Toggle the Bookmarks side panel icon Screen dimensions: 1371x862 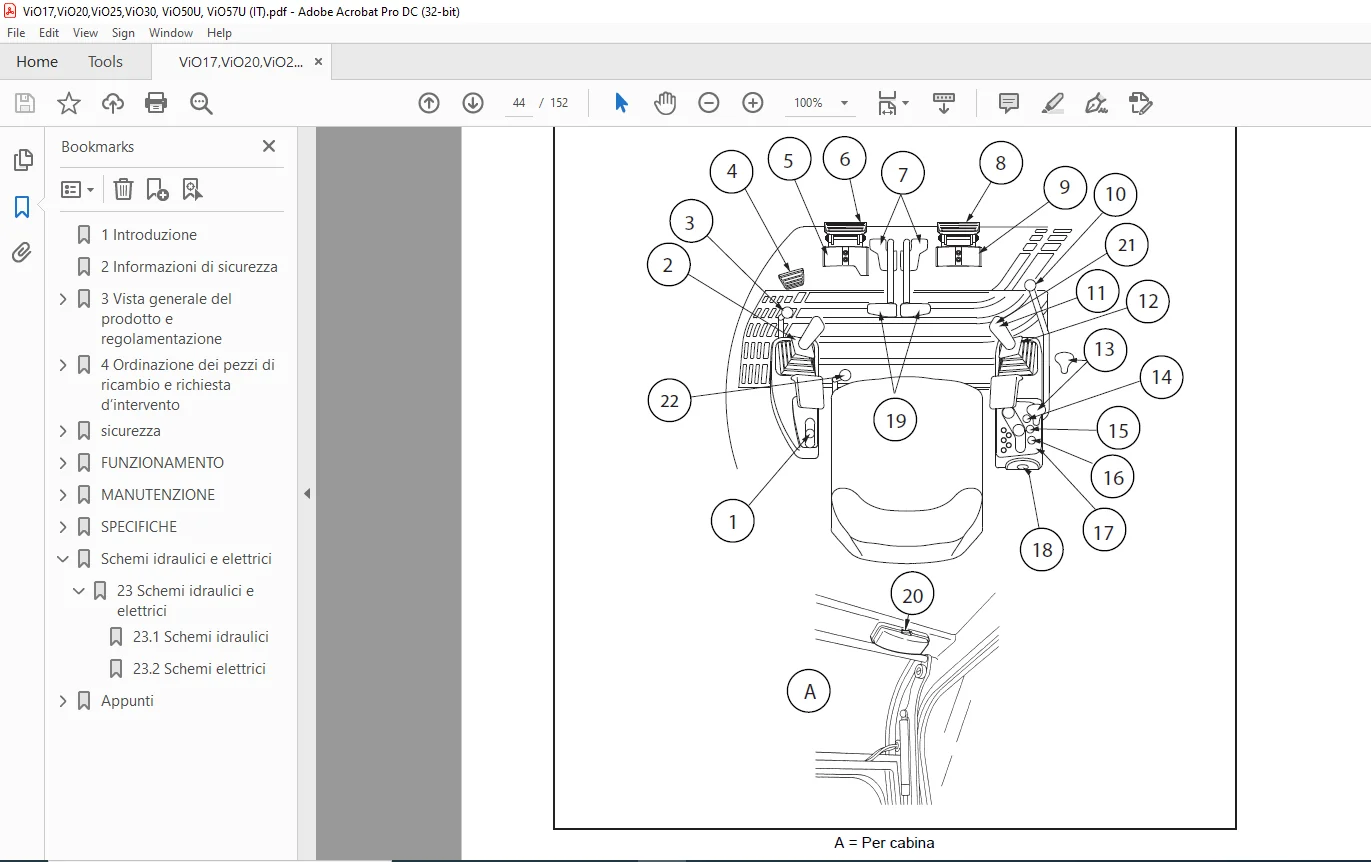[x=22, y=207]
